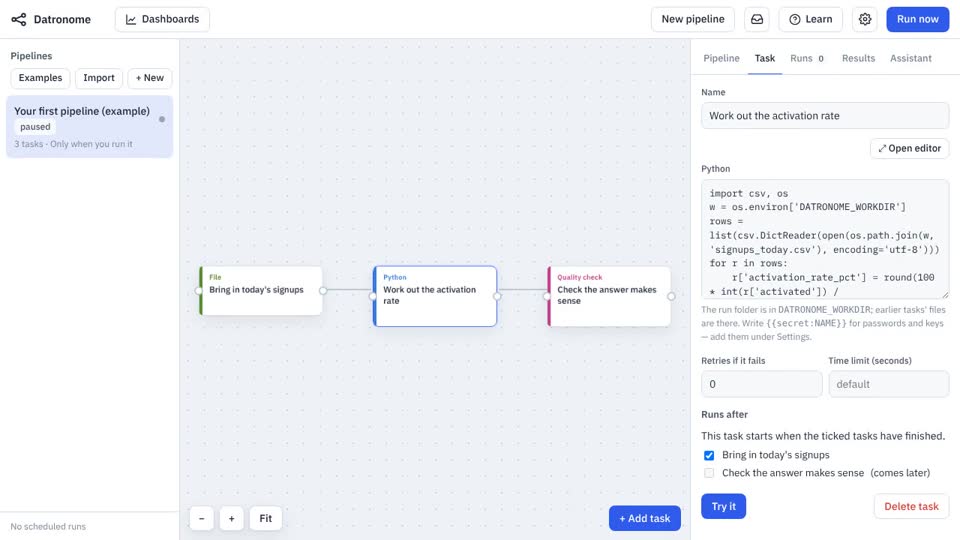Untick Bring in today's signups checkbox
Screen dimensions: 960x540
[709, 456]
